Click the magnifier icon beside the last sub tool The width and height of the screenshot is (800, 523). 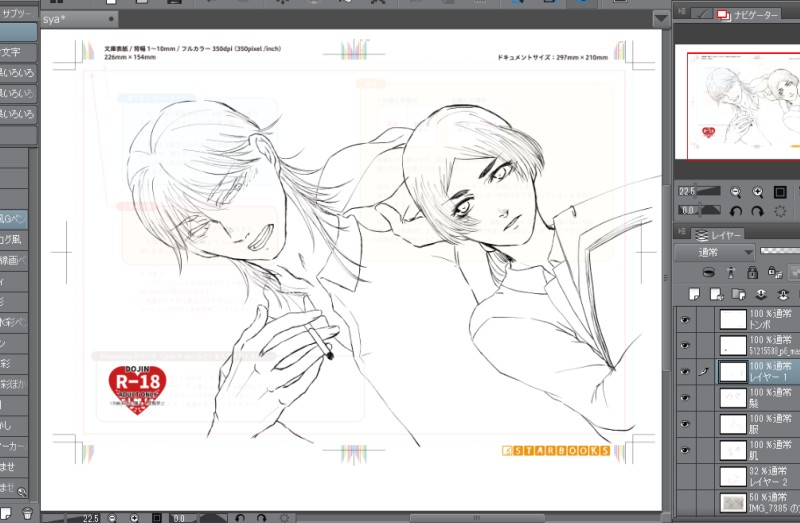[21, 492]
